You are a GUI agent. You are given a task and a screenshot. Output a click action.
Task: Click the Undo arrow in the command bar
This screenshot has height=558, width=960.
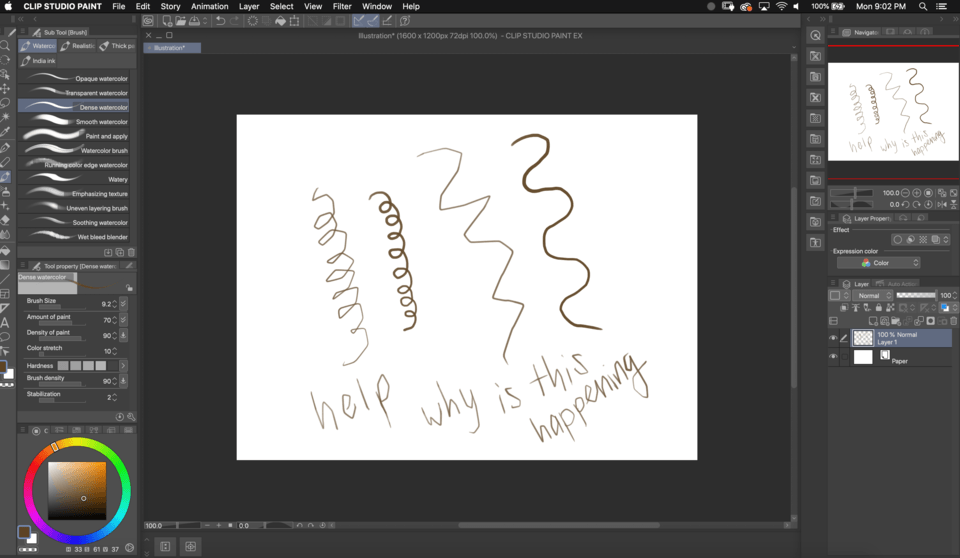click(220, 20)
